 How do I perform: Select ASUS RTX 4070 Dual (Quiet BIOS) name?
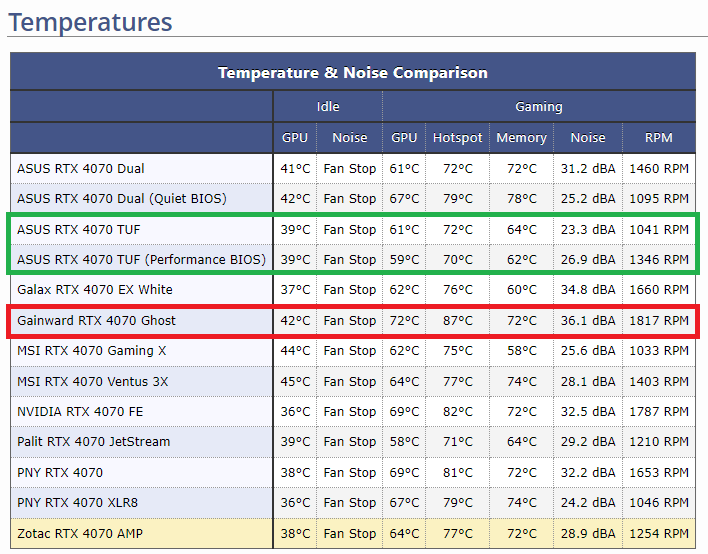click(122, 199)
